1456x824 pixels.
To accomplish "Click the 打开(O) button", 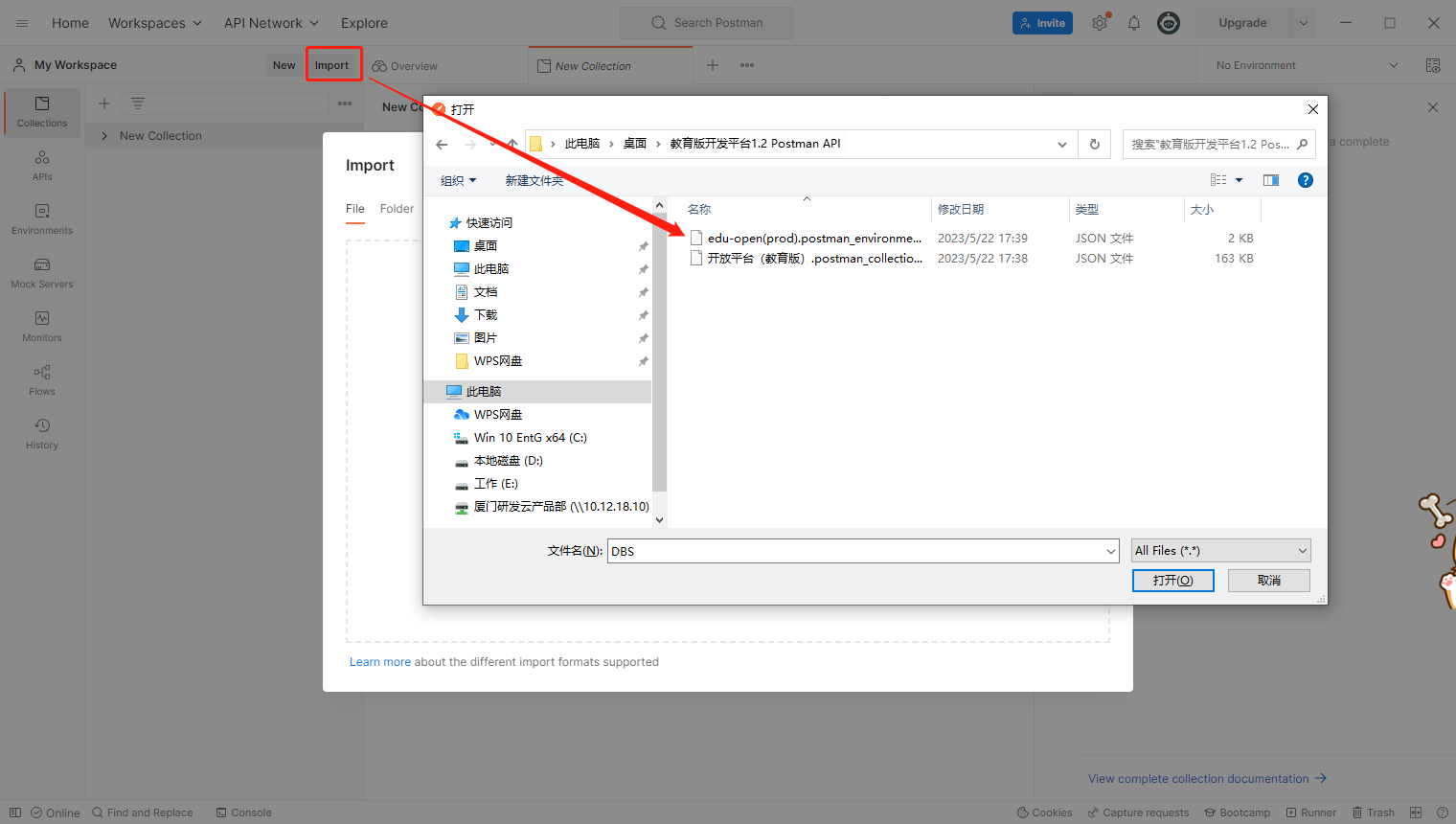I will point(1172,581).
